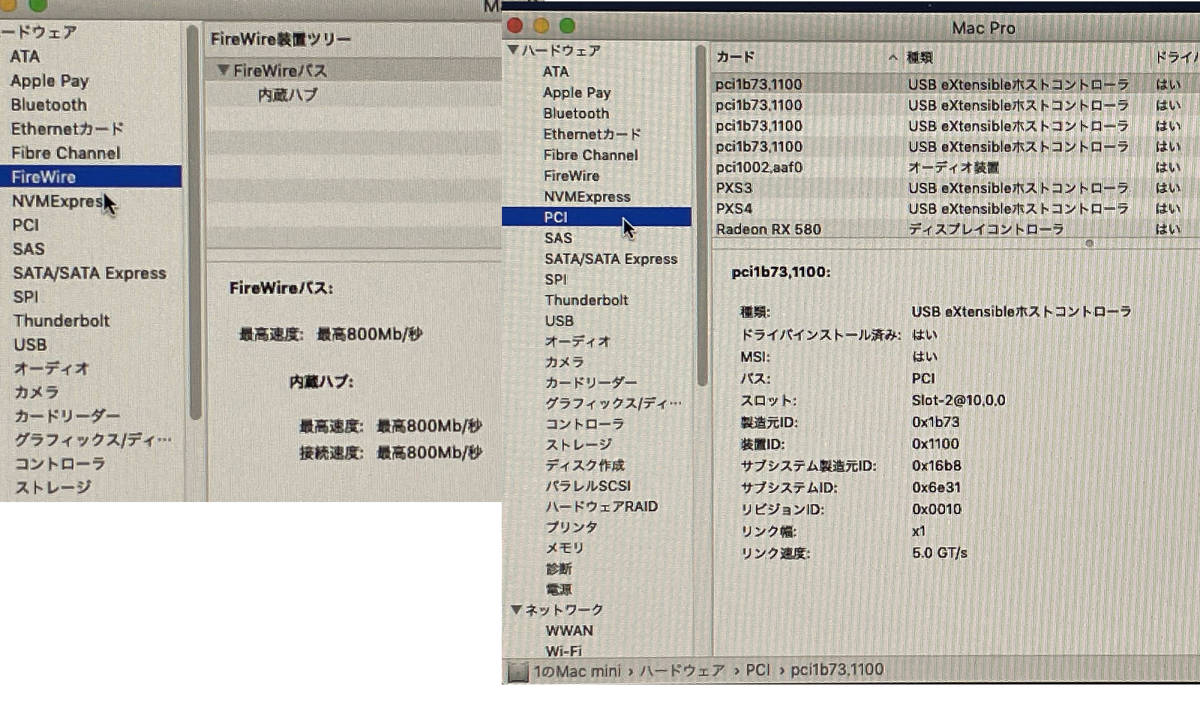Click 1のMac mini in the path bar
The image size is (1200, 727).
[577, 670]
